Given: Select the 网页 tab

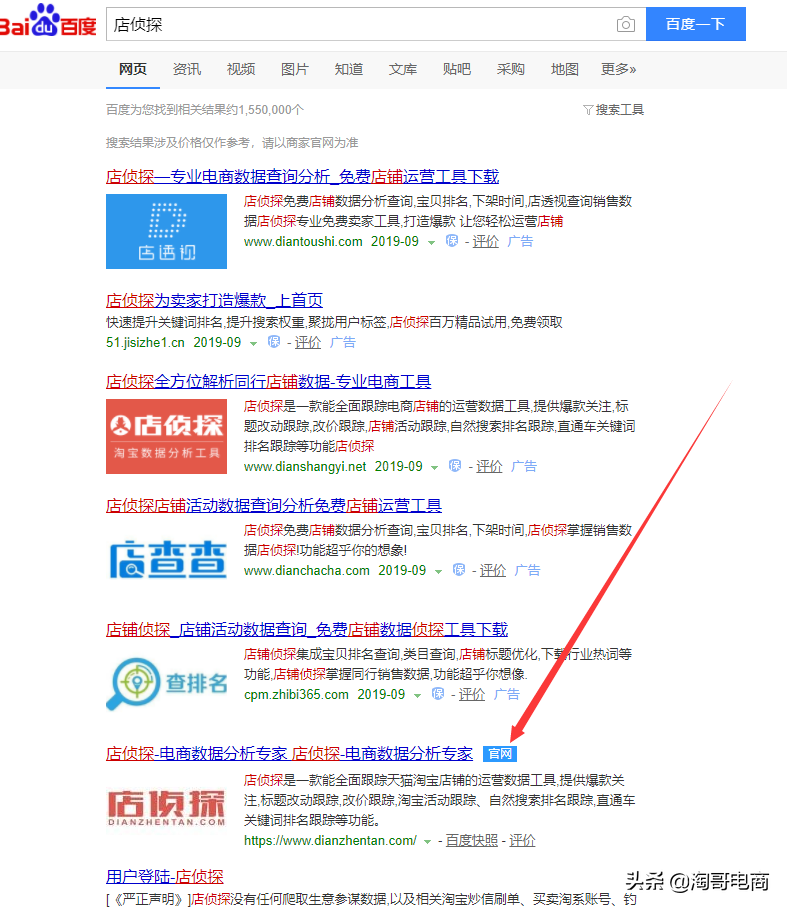Looking at the screenshot, I should pyautogui.click(x=133, y=70).
